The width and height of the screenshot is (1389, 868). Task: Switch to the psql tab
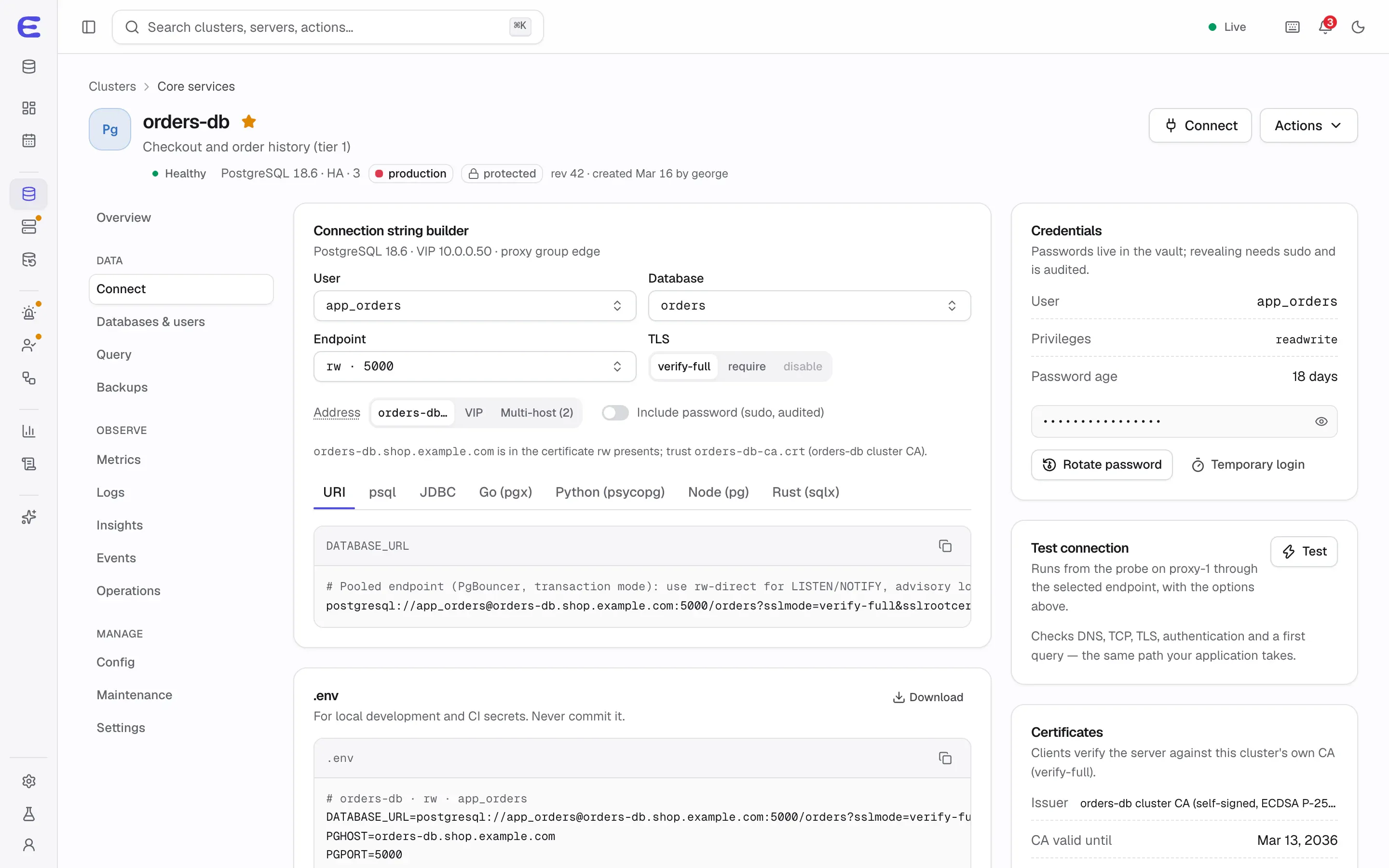[x=382, y=492]
